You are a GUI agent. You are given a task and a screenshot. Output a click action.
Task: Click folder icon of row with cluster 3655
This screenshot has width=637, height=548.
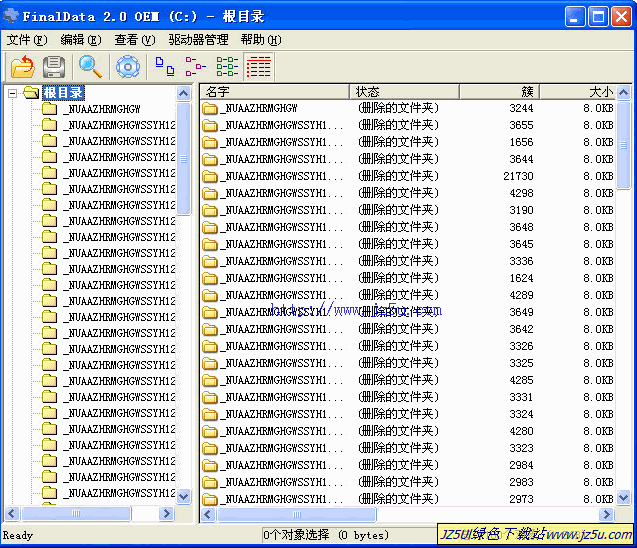coord(210,125)
